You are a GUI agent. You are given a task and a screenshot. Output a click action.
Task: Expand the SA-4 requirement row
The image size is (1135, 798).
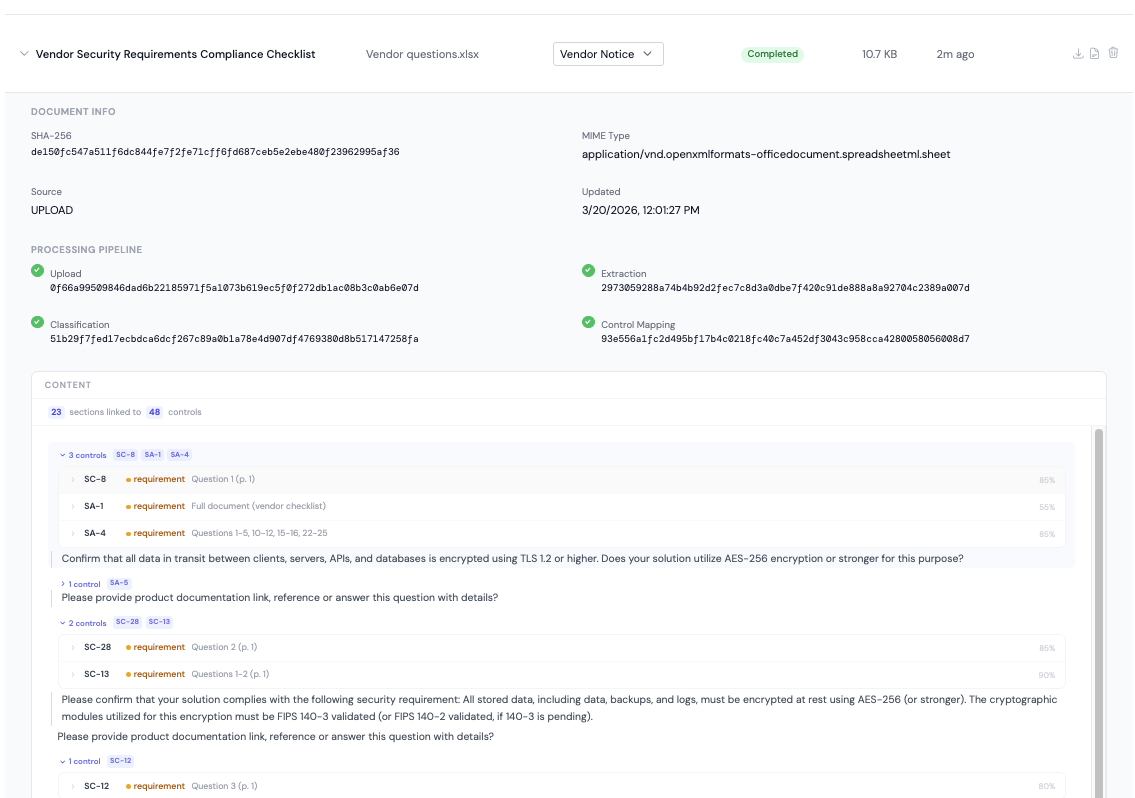pos(73,534)
